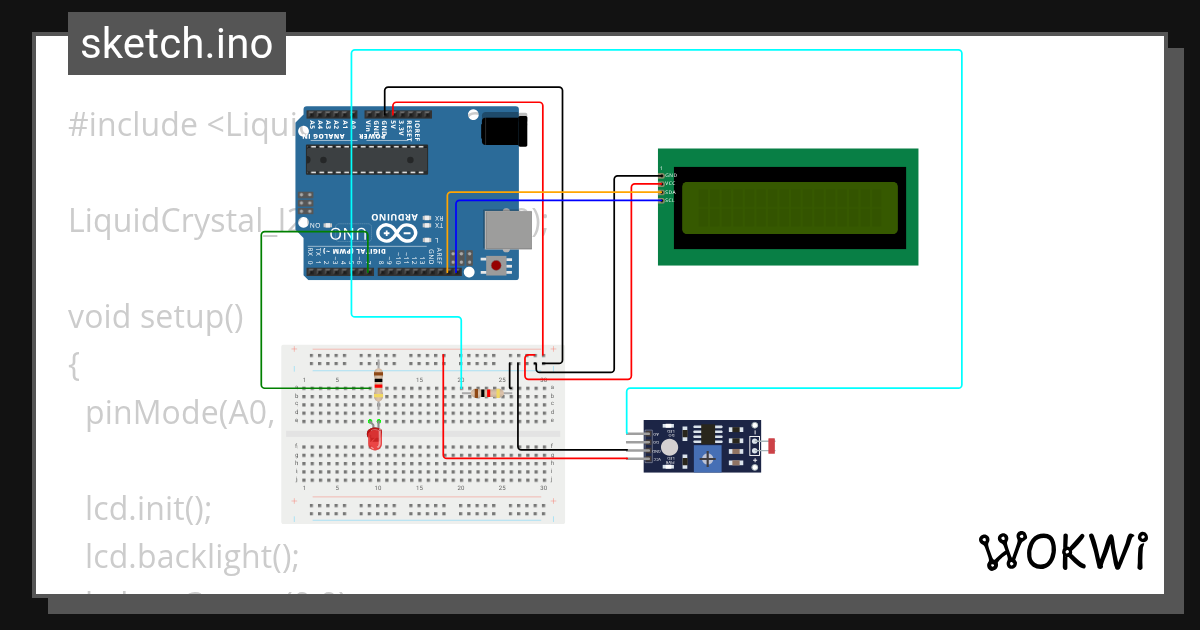Viewport: 1200px width, 630px height.
Task: Click the red photoresistor on the sensor module
Action: pos(772,445)
